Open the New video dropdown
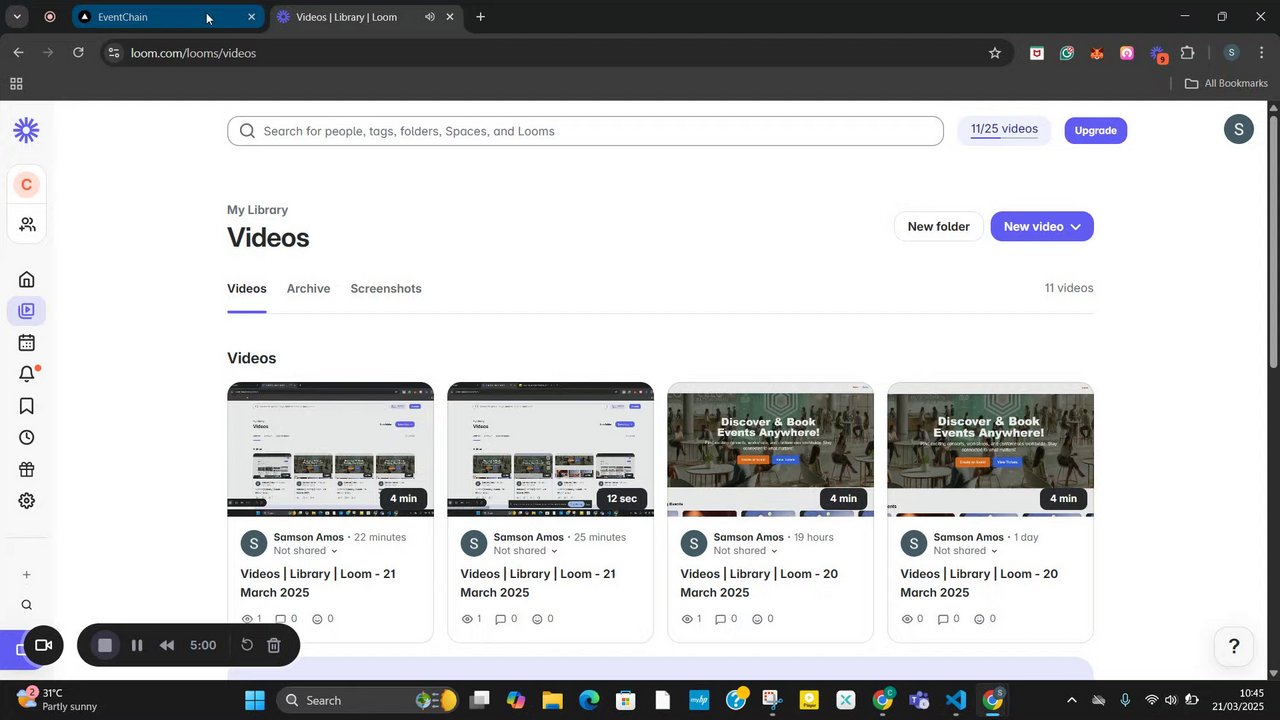Viewport: 1280px width, 720px height. pyautogui.click(x=1042, y=227)
